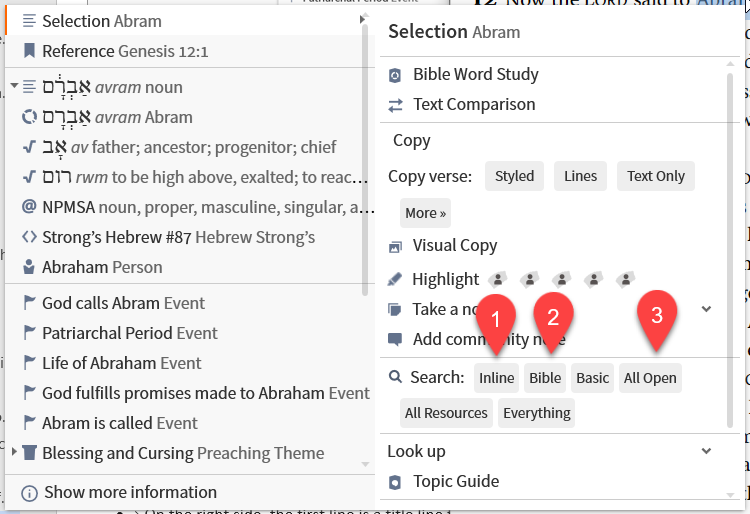
Task: Copy verse as Lines
Action: [x=580, y=176]
